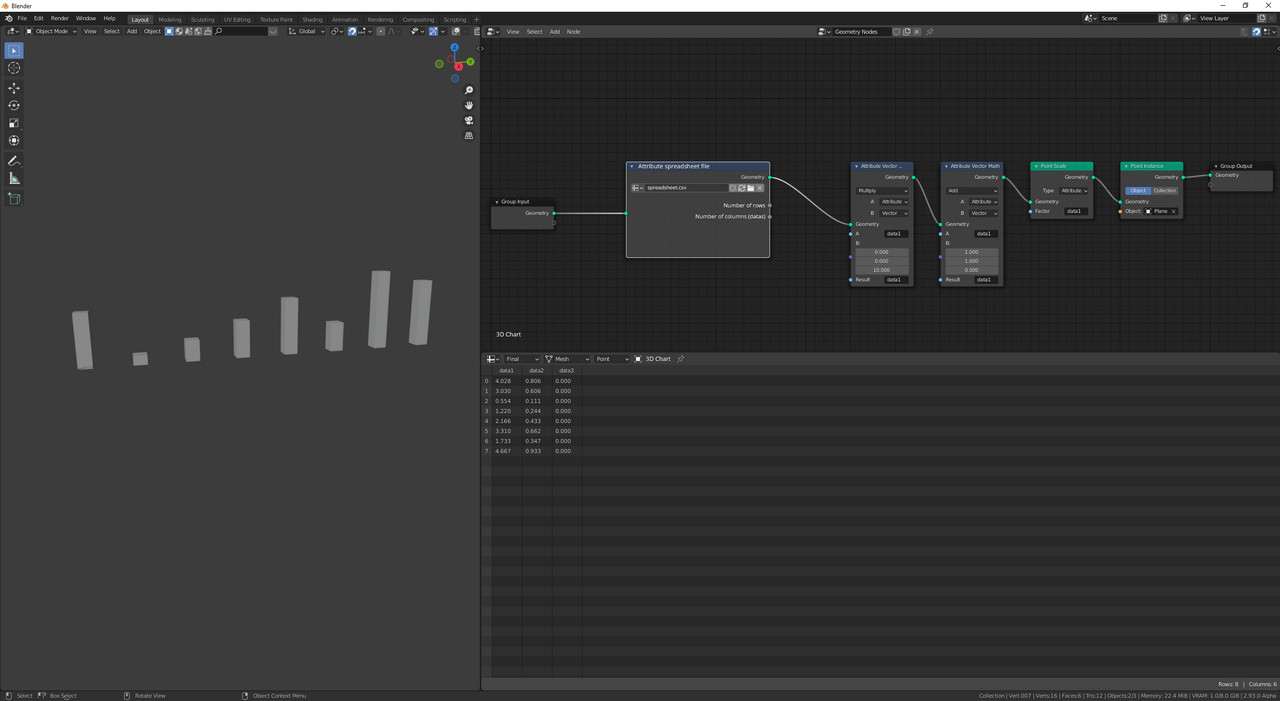Activate the Cursor tool
Image resolution: width=1280 pixels, height=701 pixels.
(14, 68)
